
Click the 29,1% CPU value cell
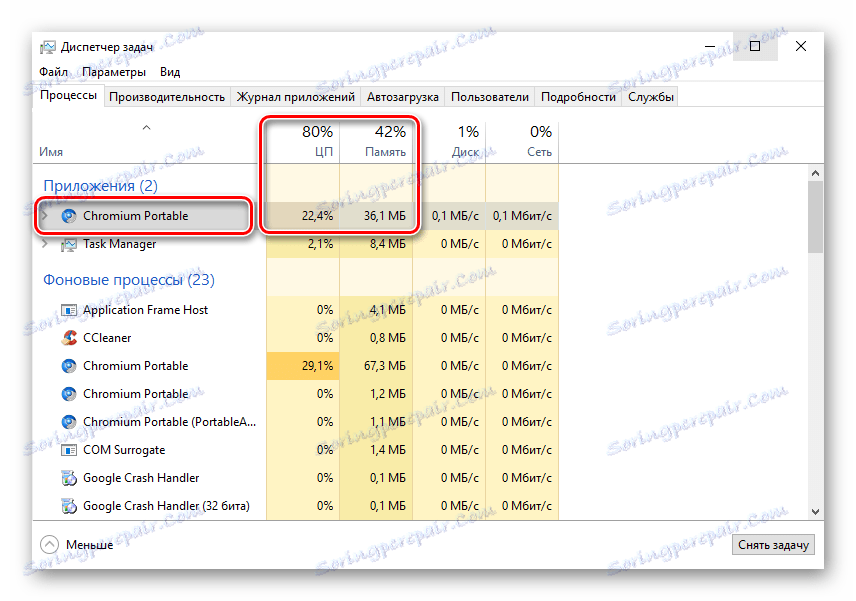pos(303,366)
